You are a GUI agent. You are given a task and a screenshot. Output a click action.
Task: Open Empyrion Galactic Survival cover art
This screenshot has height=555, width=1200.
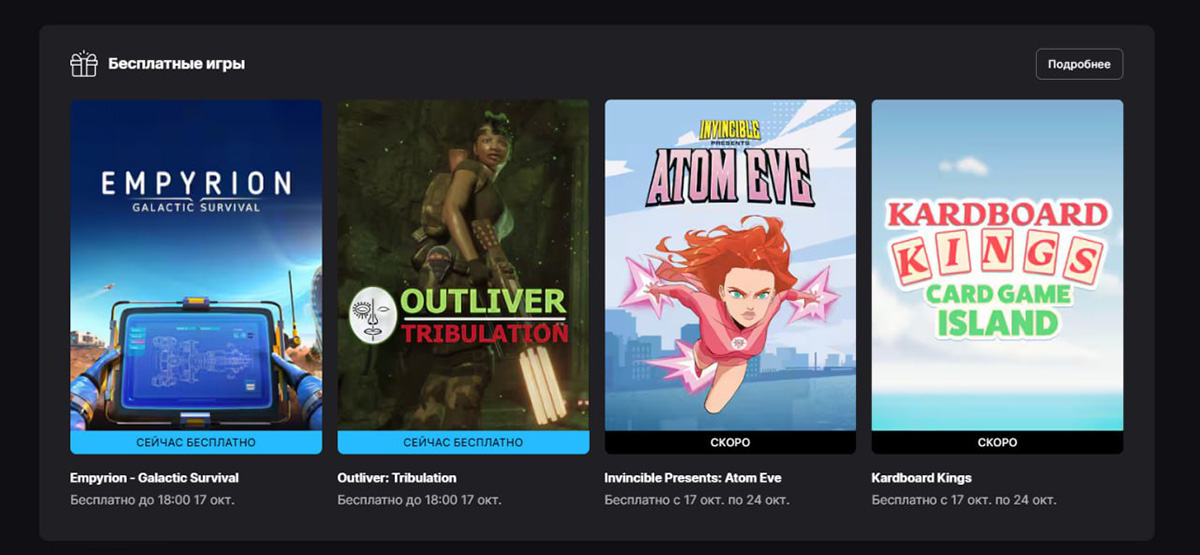click(x=196, y=265)
